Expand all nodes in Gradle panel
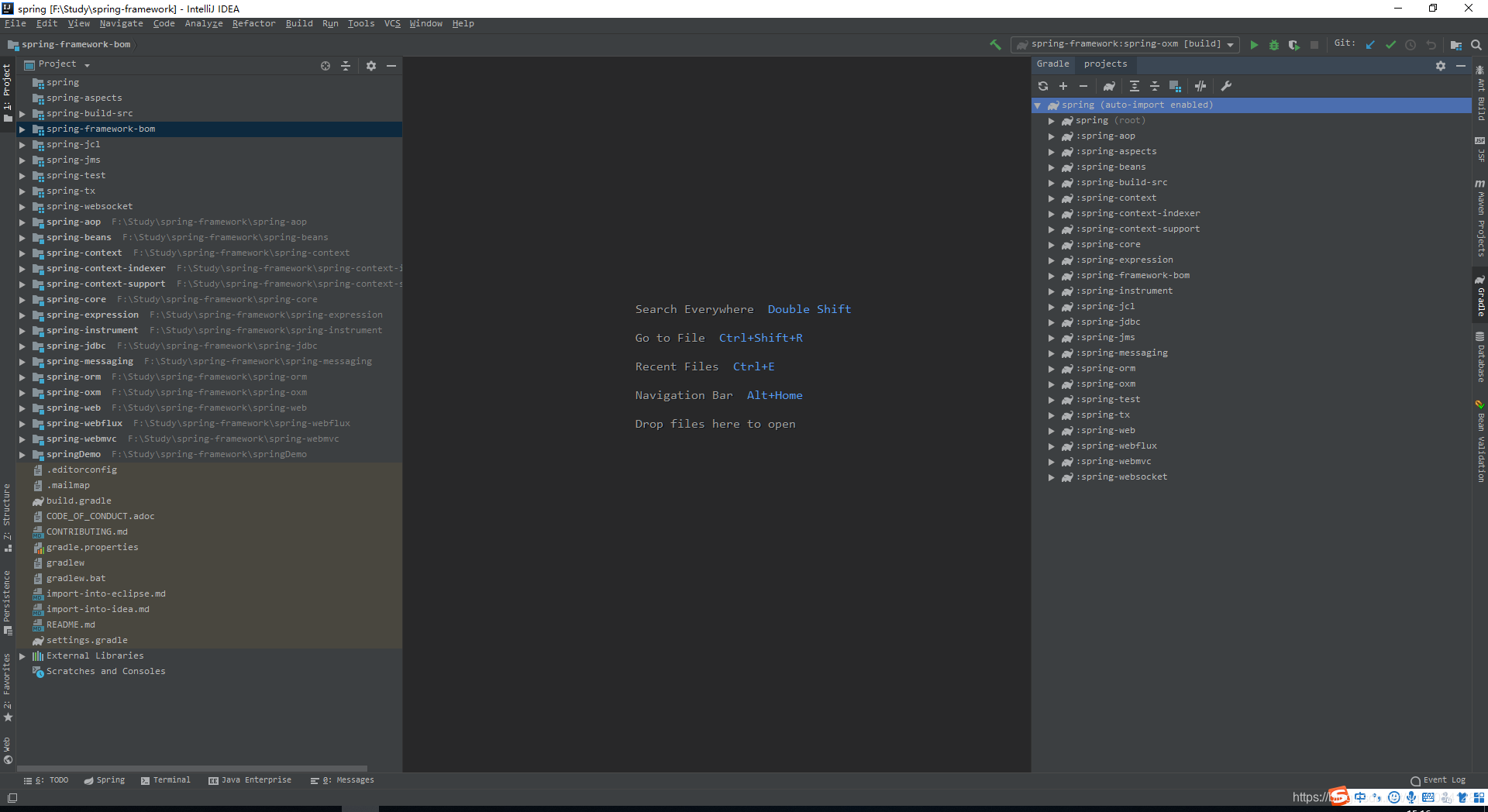Viewport: 1488px width, 812px height. [1135, 86]
